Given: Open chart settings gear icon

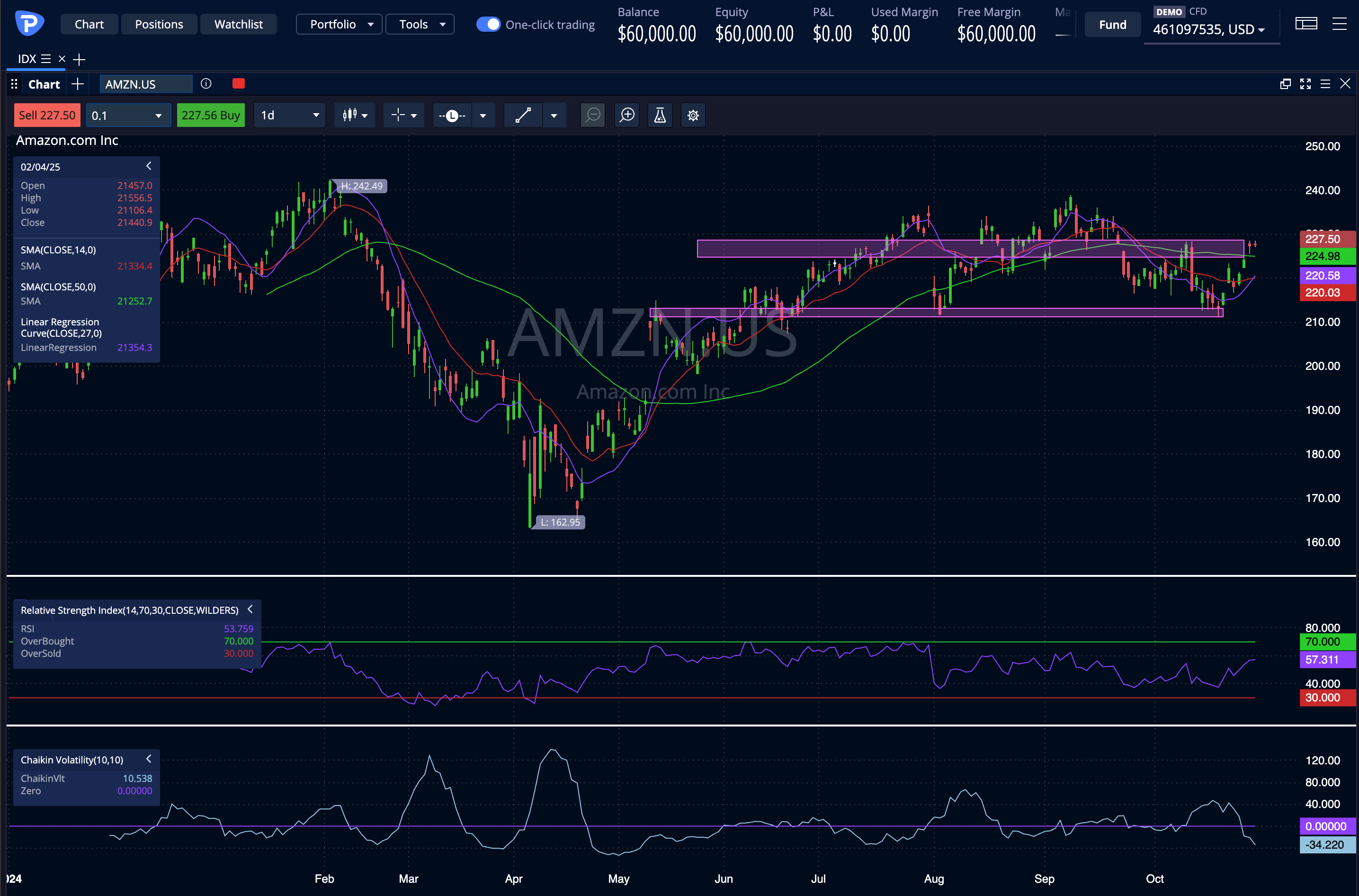Looking at the screenshot, I should tap(693, 116).
